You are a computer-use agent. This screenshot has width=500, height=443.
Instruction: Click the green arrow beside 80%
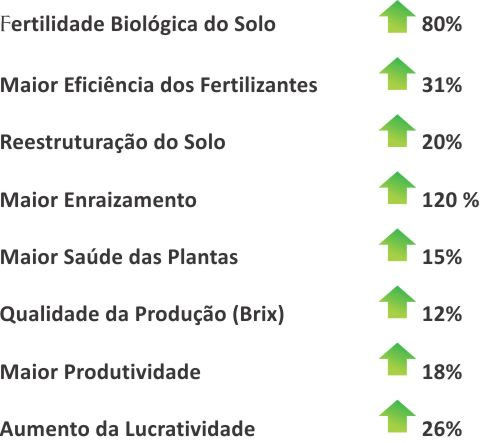coord(397,17)
